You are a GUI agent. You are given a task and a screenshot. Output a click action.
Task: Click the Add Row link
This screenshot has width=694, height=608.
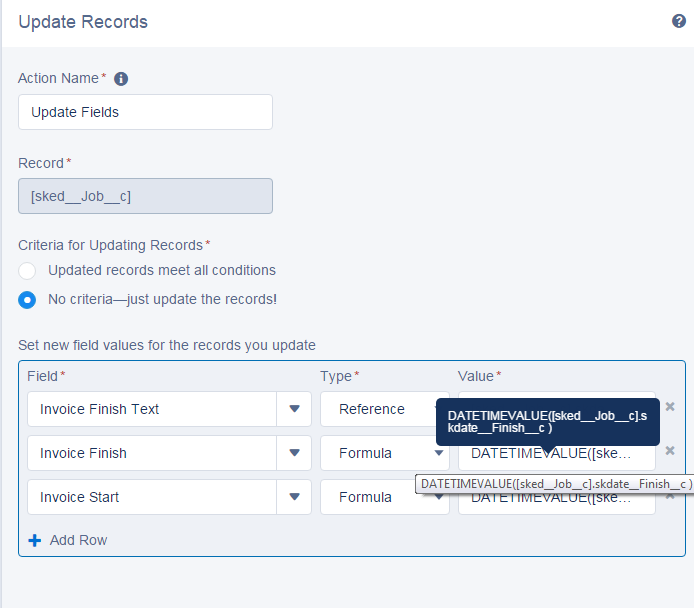tap(78, 540)
